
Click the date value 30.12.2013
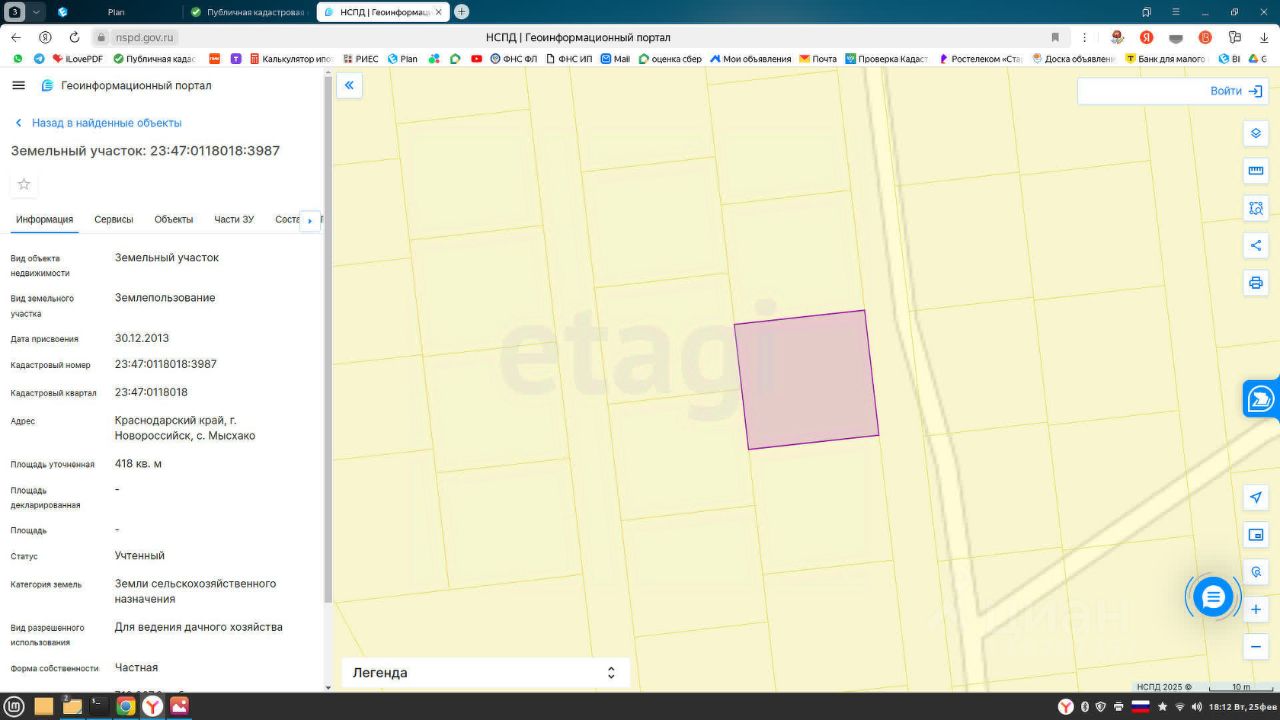point(142,338)
